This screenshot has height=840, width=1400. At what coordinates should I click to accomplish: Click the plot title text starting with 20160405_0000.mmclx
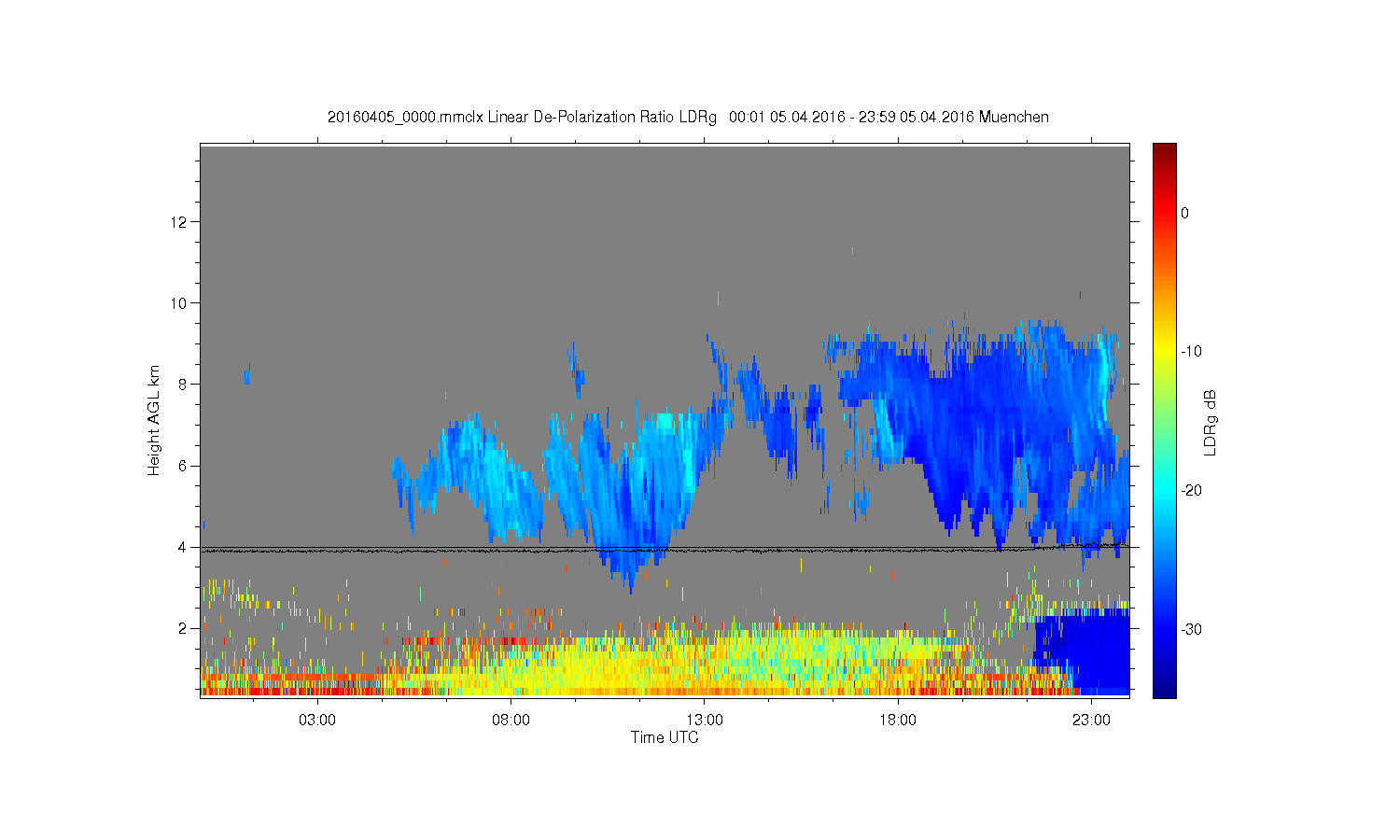[688, 118]
